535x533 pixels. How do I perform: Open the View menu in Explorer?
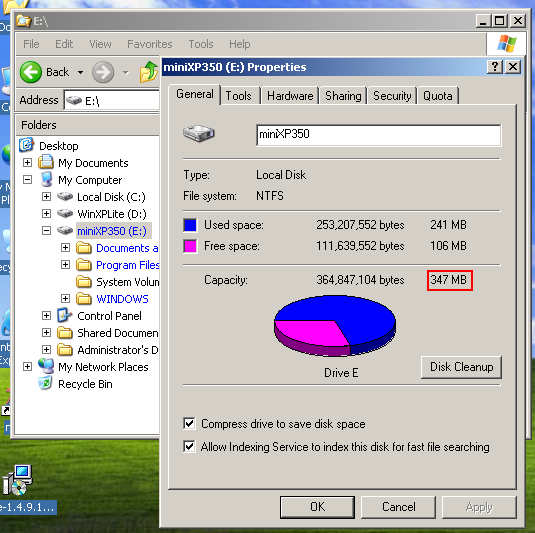point(100,44)
